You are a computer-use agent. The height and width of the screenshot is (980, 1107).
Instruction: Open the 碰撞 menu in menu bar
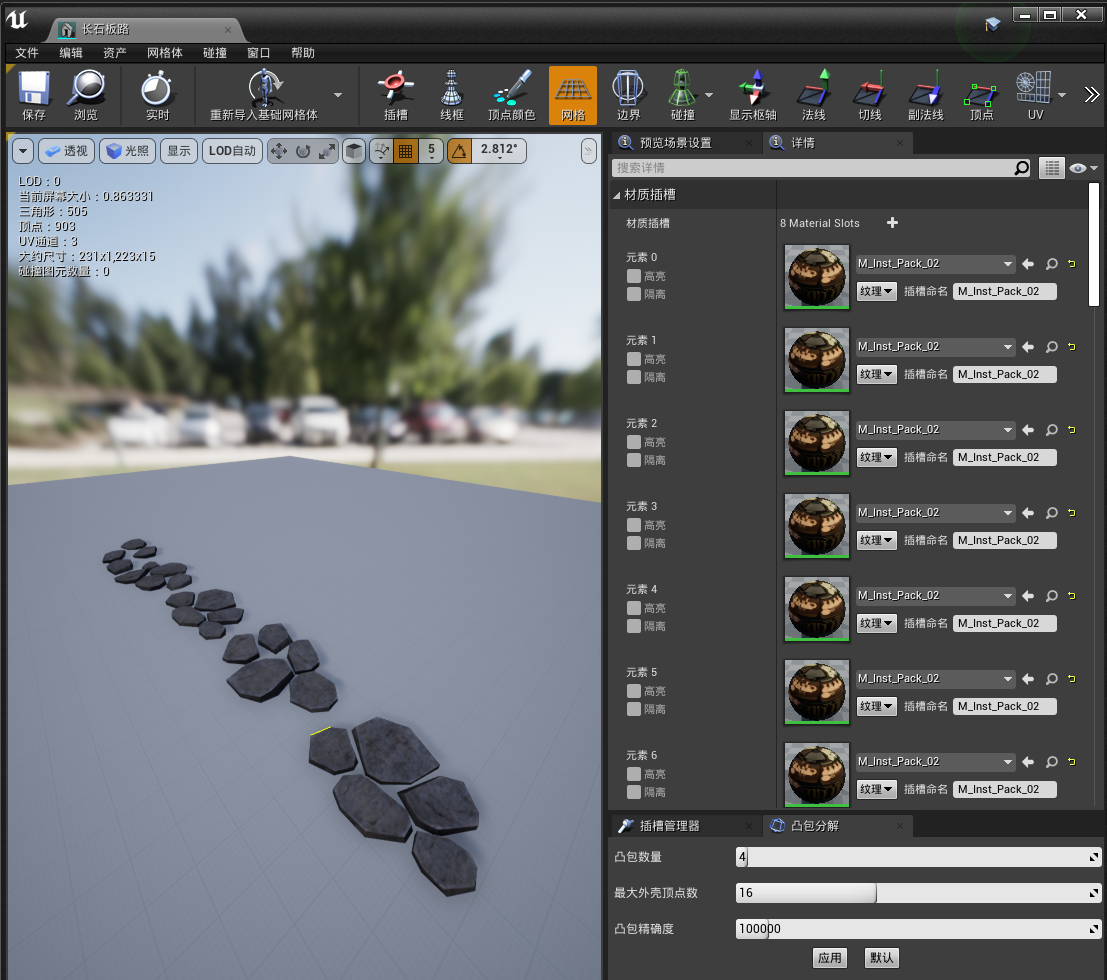215,53
